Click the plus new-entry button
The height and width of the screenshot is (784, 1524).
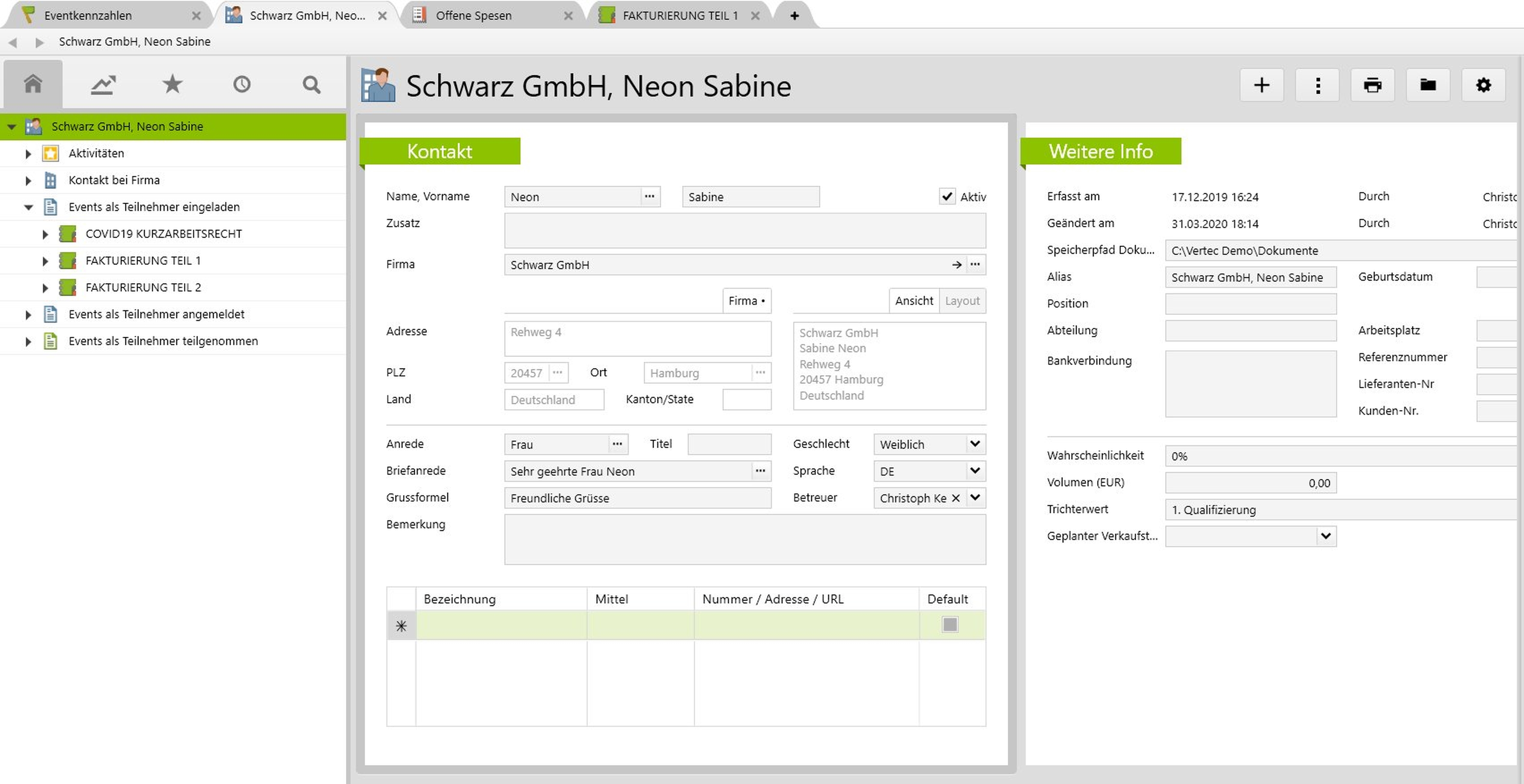(x=1261, y=85)
